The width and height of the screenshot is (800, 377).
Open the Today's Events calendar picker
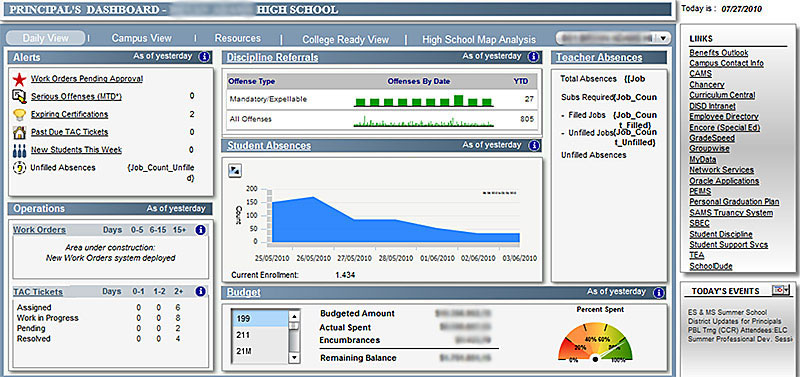[x=781, y=290]
